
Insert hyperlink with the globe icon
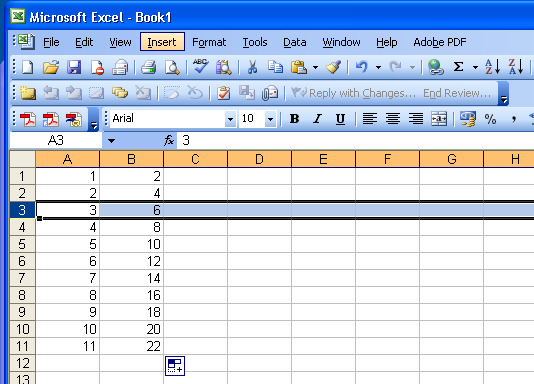coord(436,67)
